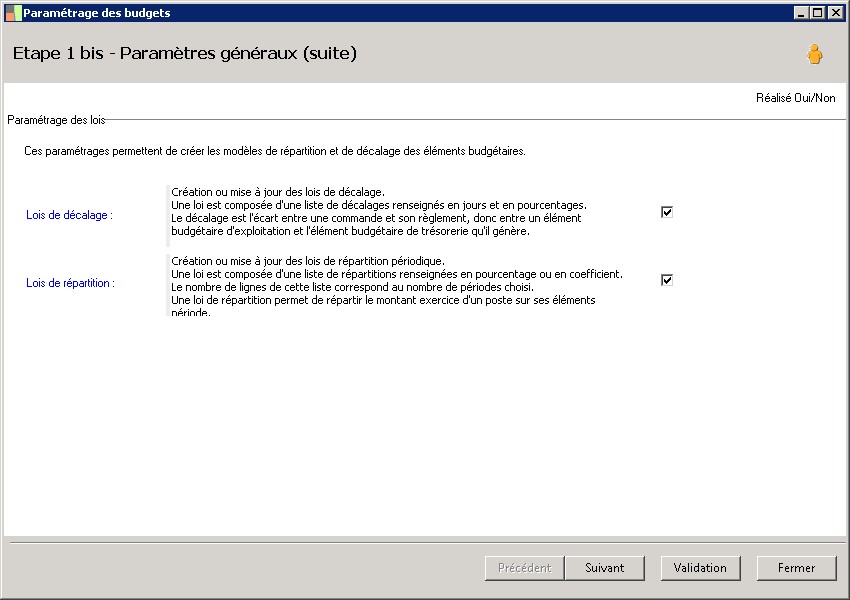Click the Réalisé Oui/Non column label

tap(796, 98)
